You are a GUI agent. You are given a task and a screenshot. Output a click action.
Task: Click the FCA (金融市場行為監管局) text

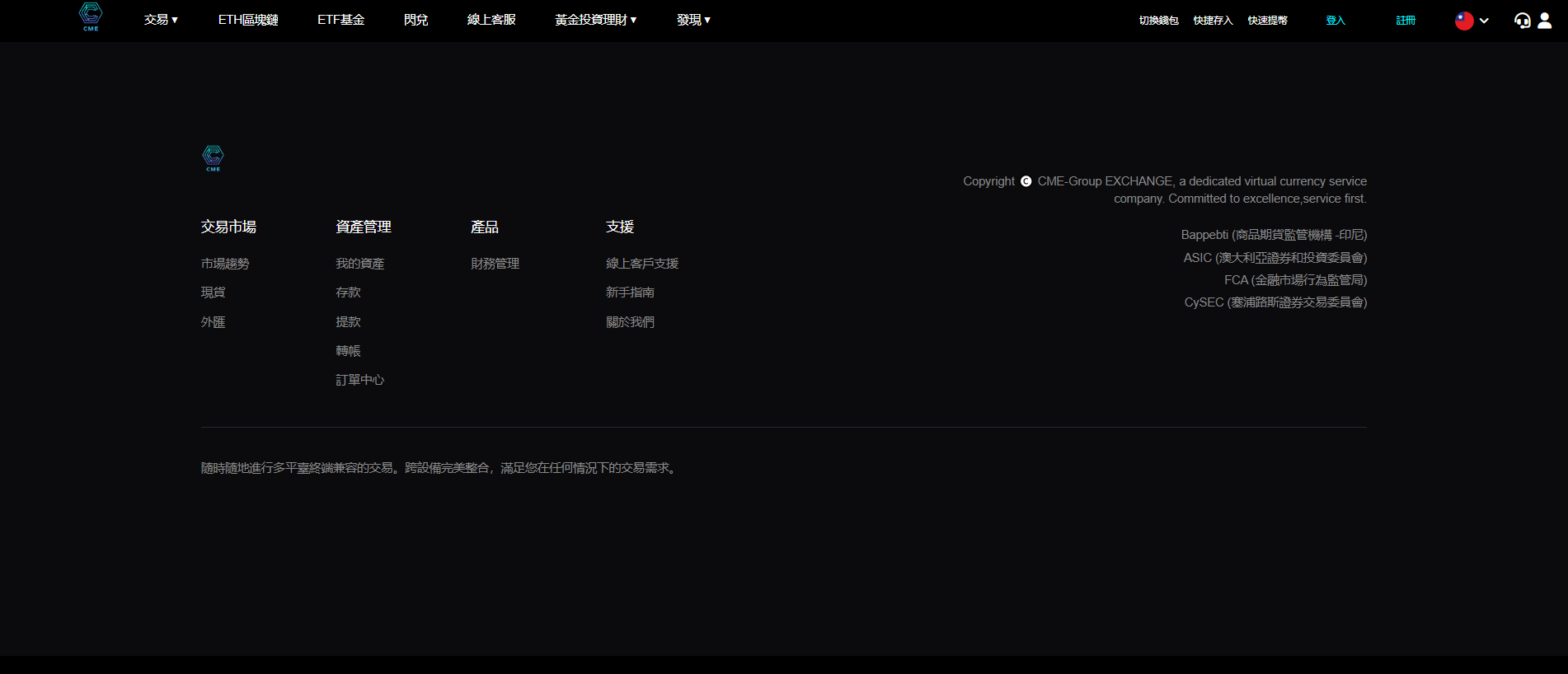(1295, 280)
